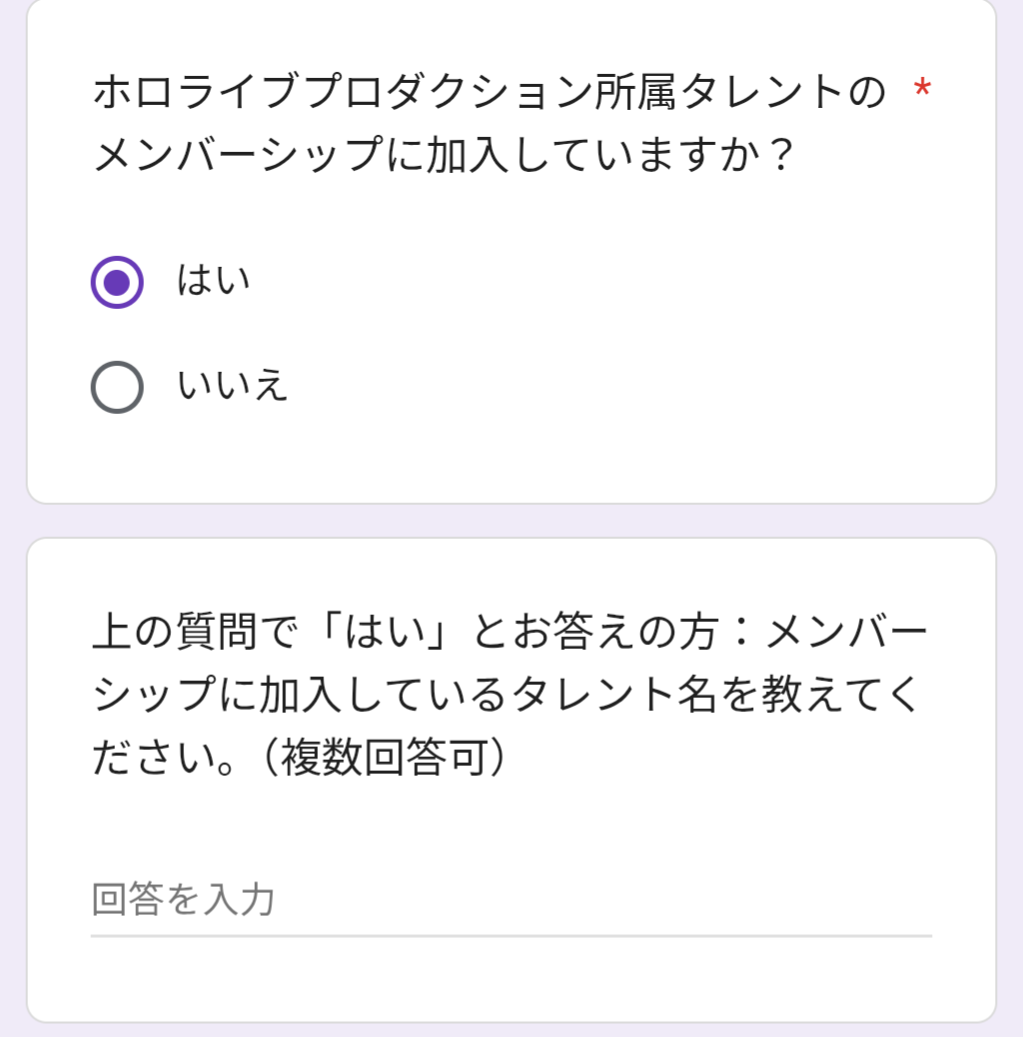The height and width of the screenshot is (1037, 1023).
Task: Click the red required asterisk
Action: point(921,93)
